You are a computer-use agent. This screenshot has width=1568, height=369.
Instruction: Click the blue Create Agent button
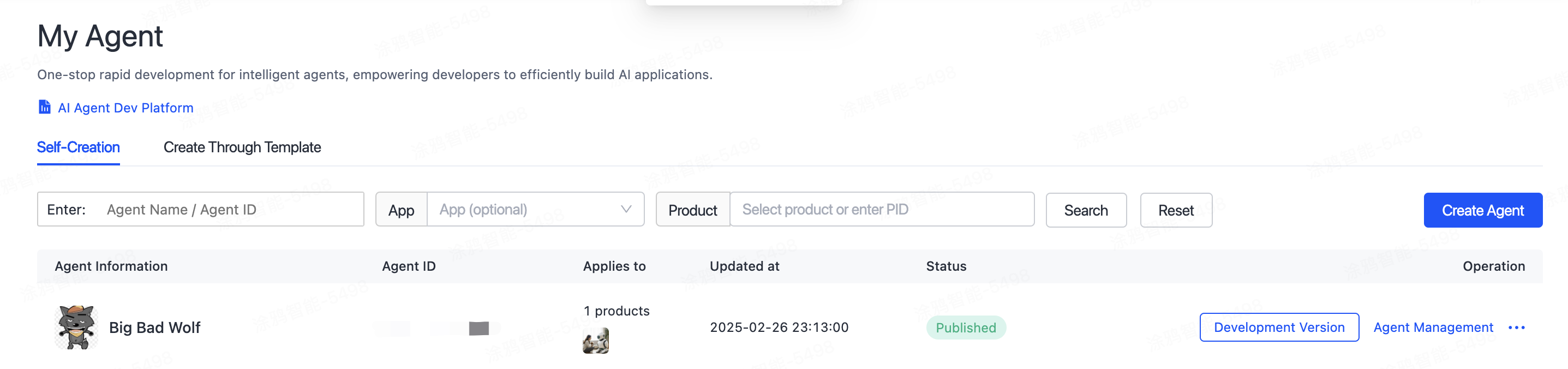(1482, 210)
